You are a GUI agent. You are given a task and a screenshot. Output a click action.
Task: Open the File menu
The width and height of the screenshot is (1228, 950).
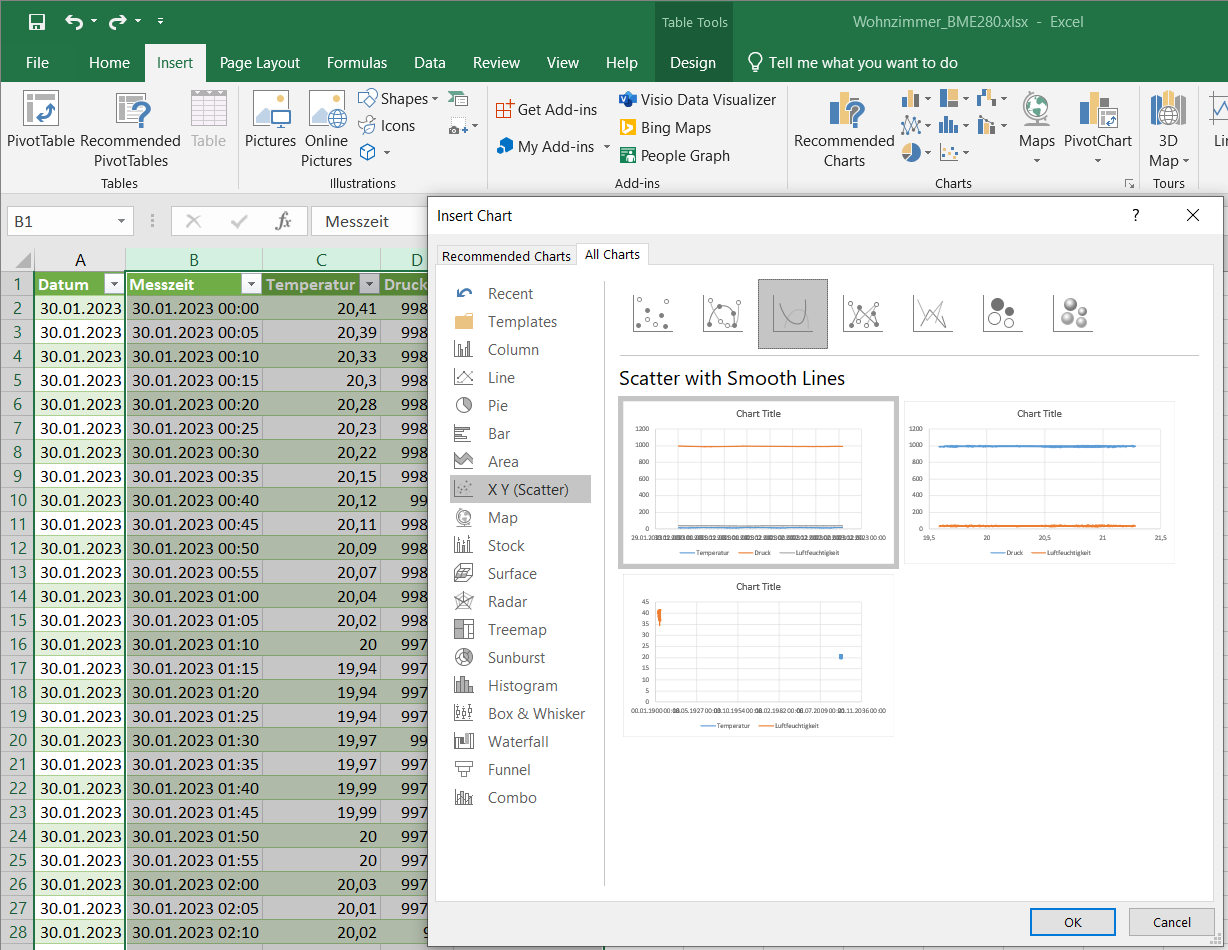[x=37, y=62]
